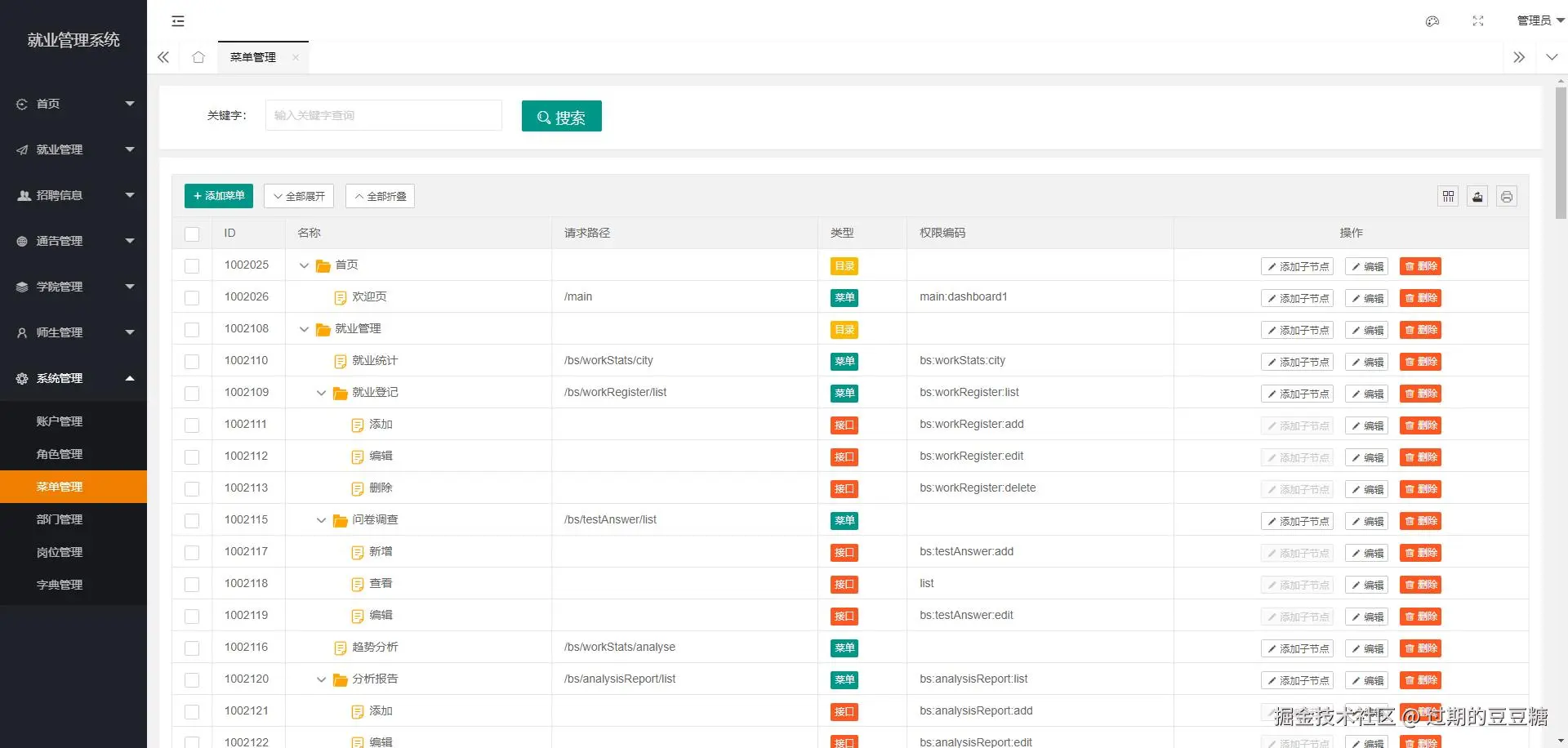The height and width of the screenshot is (748, 1568).
Task: Click the 系统管理 sidebar gear icon
Action: click(x=22, y=378)
